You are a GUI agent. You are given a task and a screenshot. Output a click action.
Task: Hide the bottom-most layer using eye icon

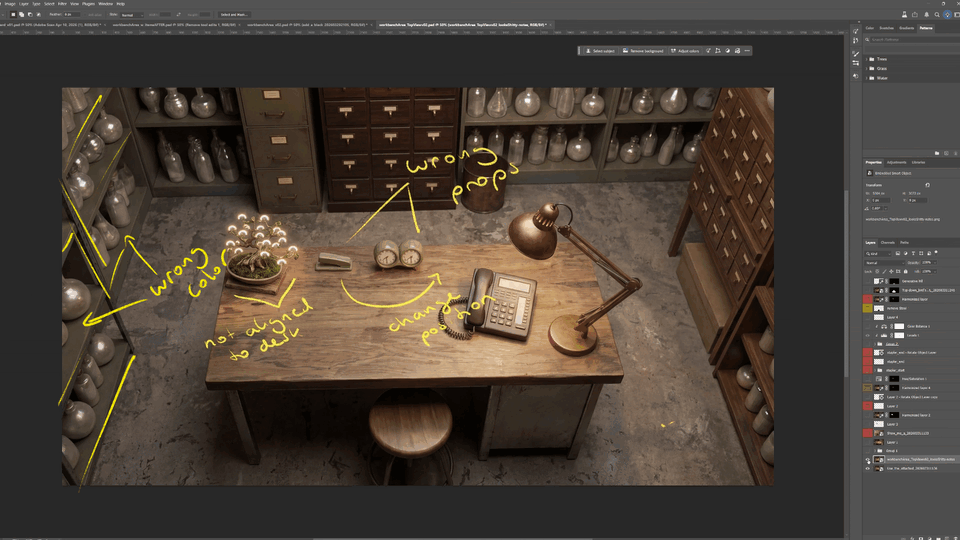coord(867,468)
